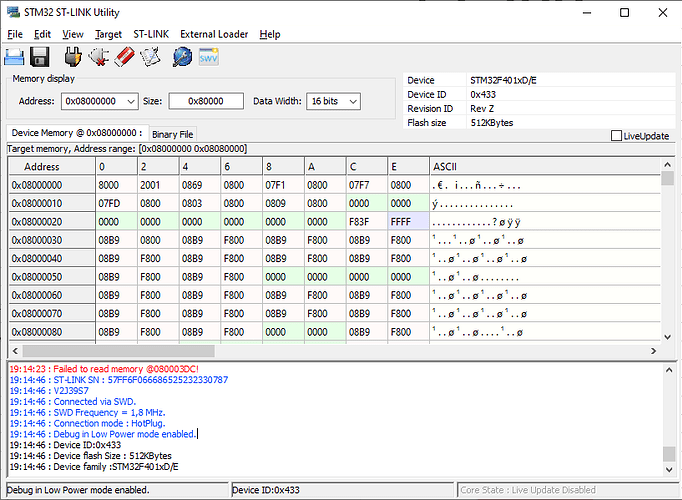Enable the LiveUpdate checkbox
The height and width of the screenshot is (500, 682).
click(x=616, y=136)
